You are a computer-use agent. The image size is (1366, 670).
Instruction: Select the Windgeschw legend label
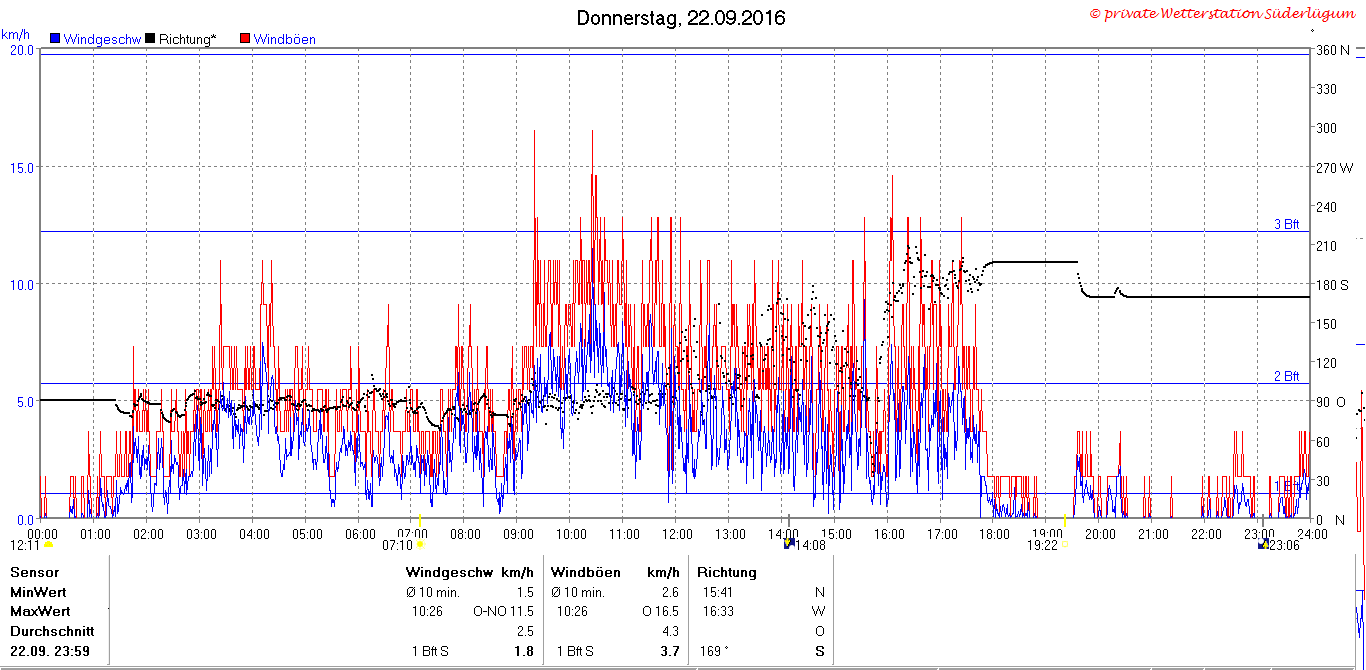point(102,39)
